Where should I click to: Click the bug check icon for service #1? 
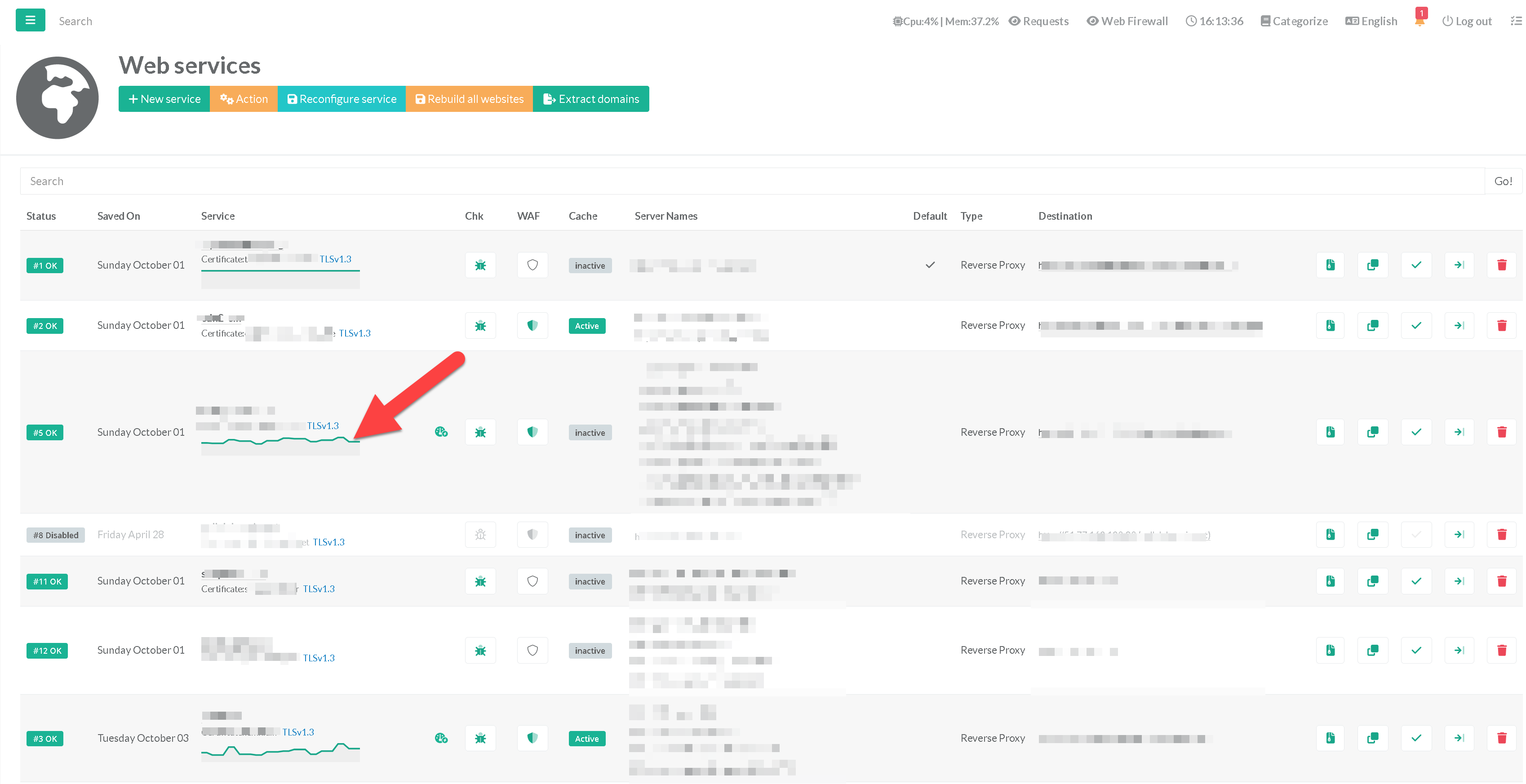(x=480, y=265)
